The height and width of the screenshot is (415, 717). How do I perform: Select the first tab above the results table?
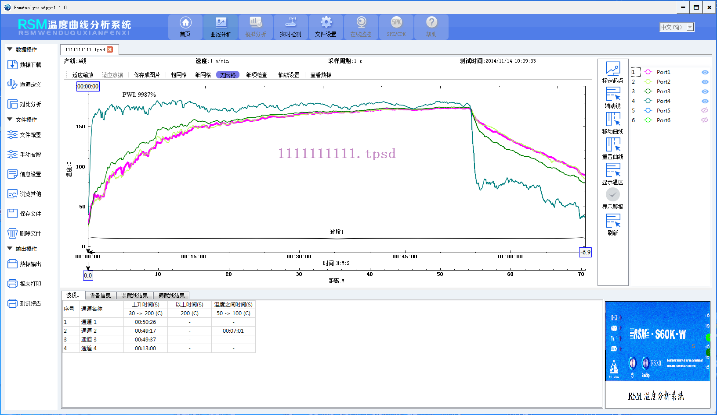click(x=72, y=296)
